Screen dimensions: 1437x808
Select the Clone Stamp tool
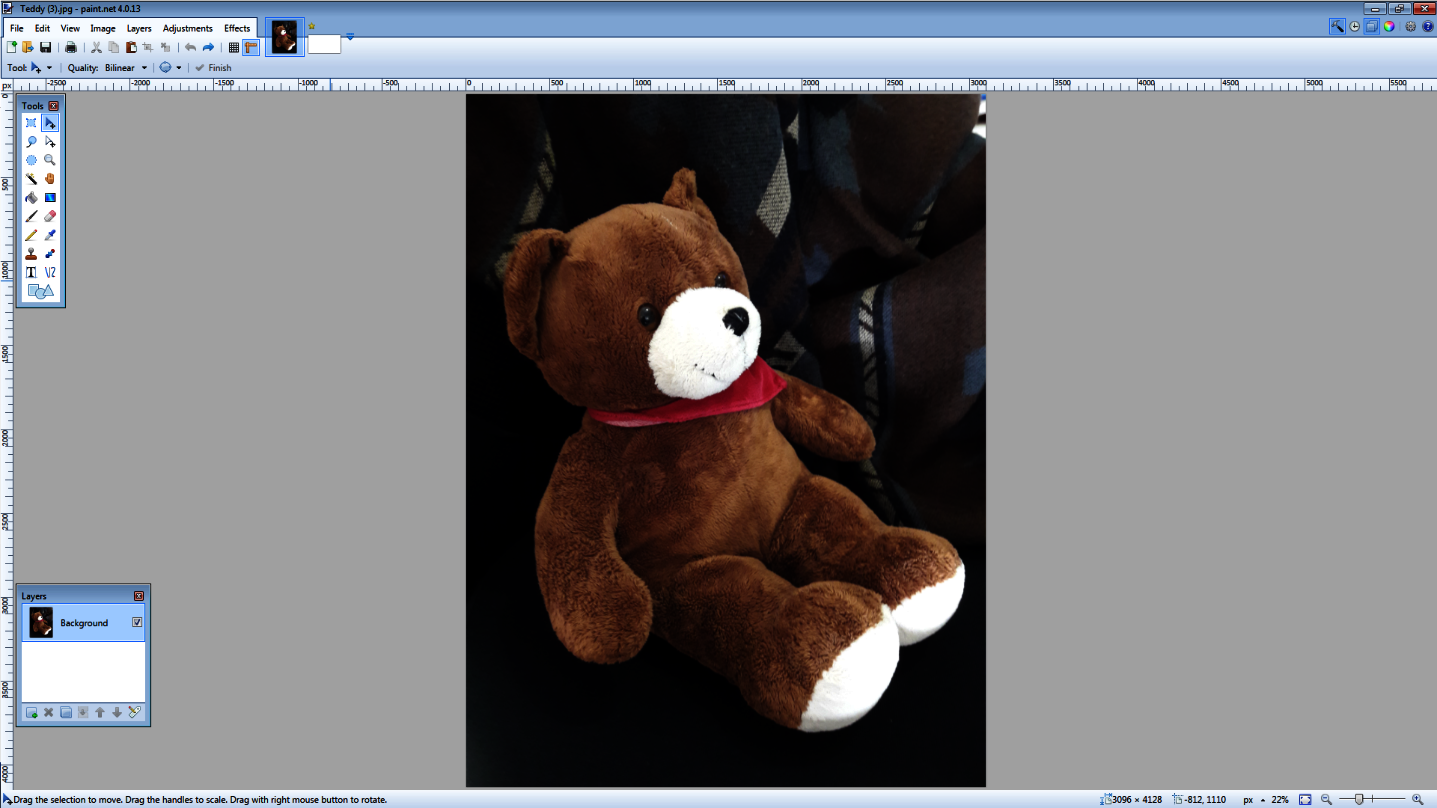pyautogui.click(x=31, y=253)
